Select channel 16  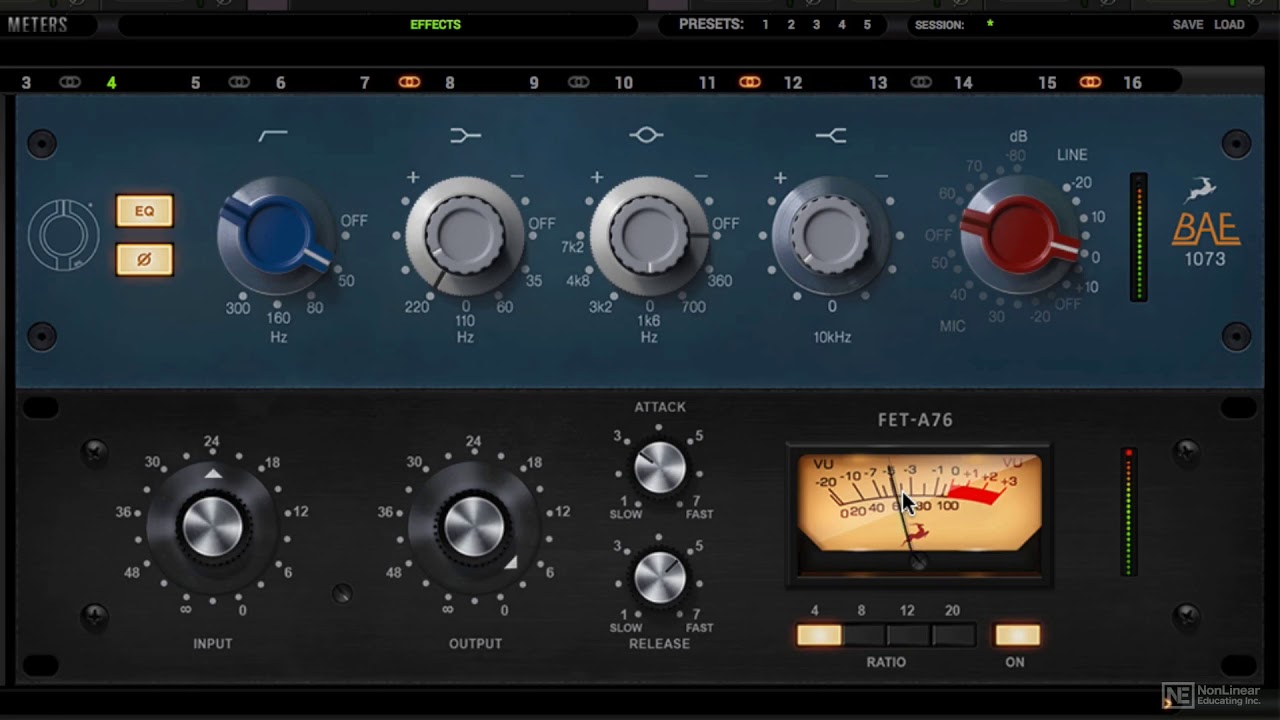tap(1132, 83)
